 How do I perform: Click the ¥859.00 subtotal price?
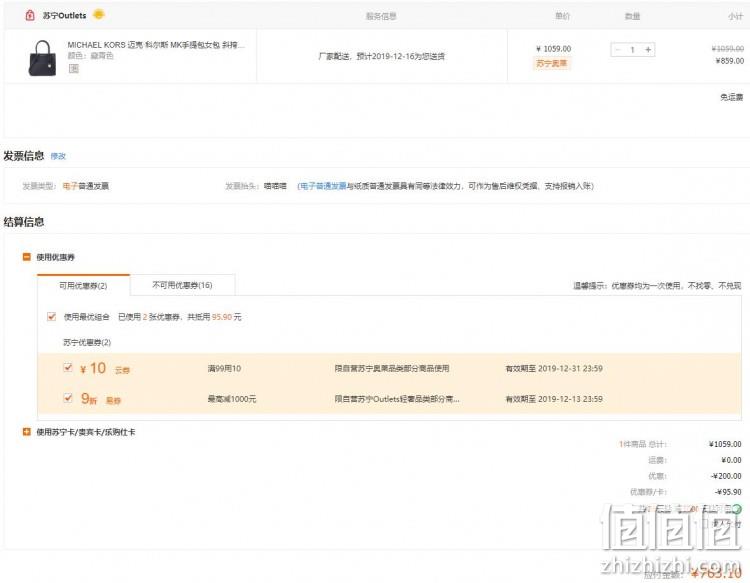pyautogui.click(x=729, y=61)
